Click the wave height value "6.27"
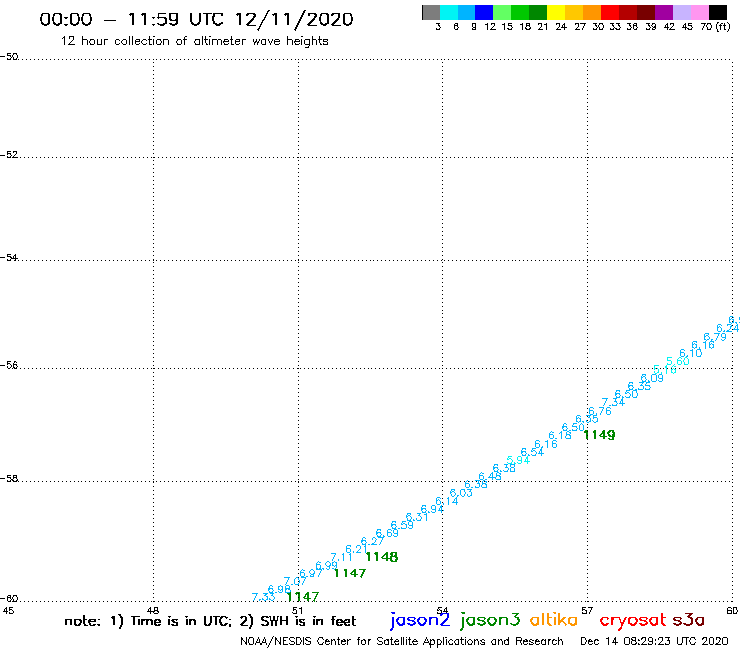The image size is (740, 650). [x=372, y=541]
